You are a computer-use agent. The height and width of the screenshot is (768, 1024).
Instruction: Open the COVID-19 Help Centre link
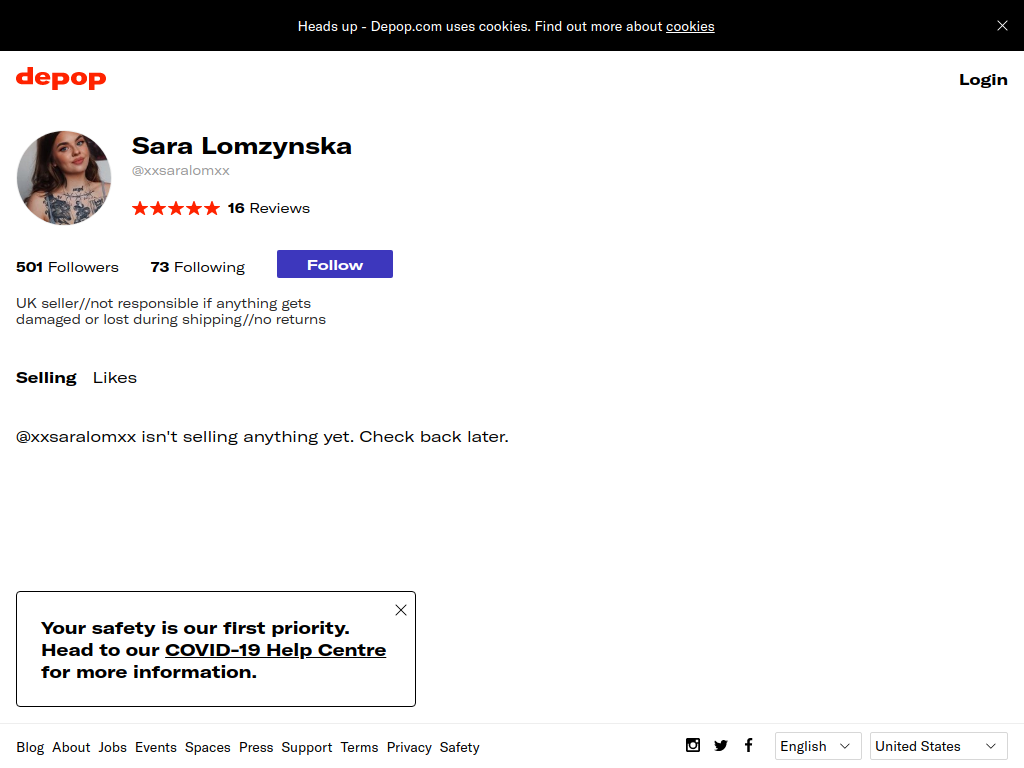tap(276, 650)
